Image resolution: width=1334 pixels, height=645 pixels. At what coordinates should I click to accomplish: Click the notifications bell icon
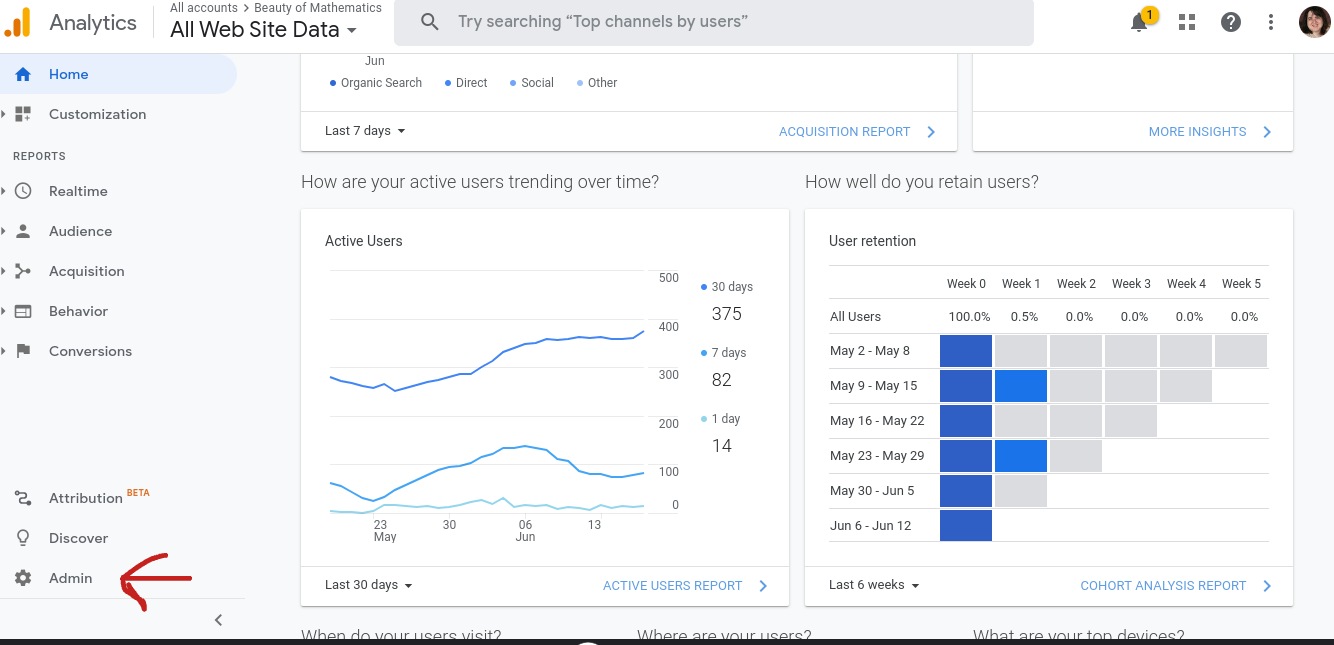[1139, 22]
